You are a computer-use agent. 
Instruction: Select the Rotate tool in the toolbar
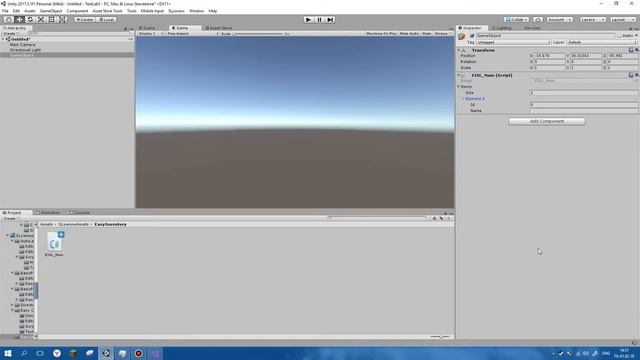30,20
